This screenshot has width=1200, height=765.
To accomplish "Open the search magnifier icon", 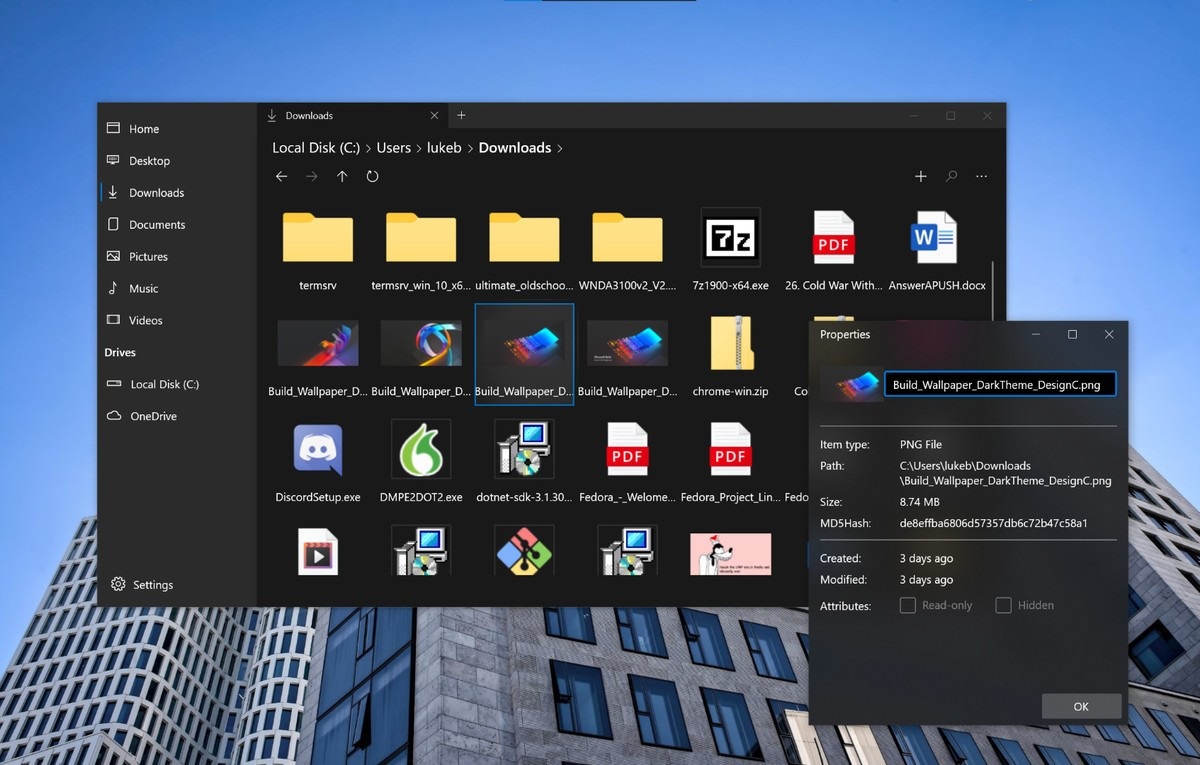I will click(x=951, y=177).
